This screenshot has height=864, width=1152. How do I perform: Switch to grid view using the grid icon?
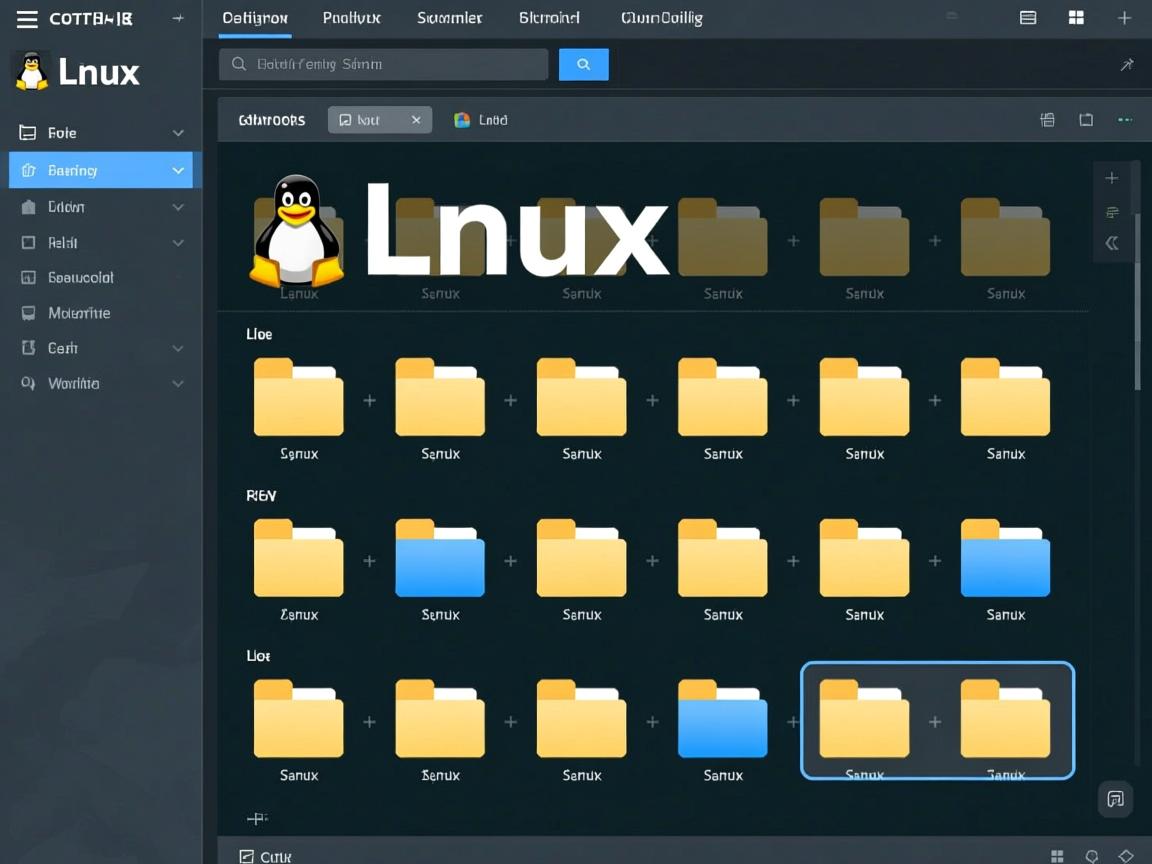pyautogui.click(x=1076, y=17)
